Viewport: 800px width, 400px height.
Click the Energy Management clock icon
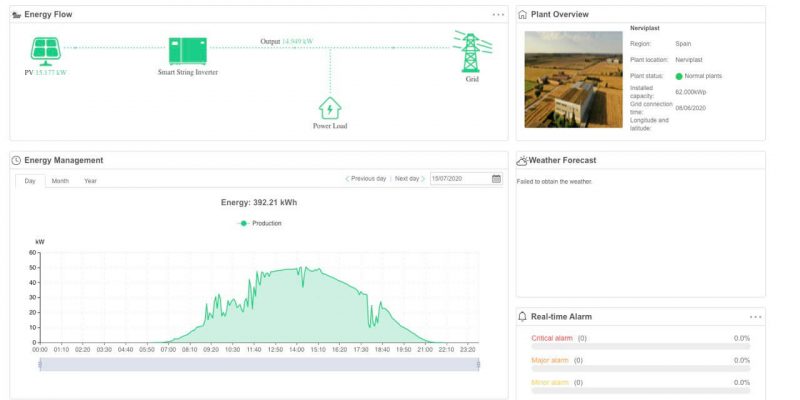[x=16, y=160]
